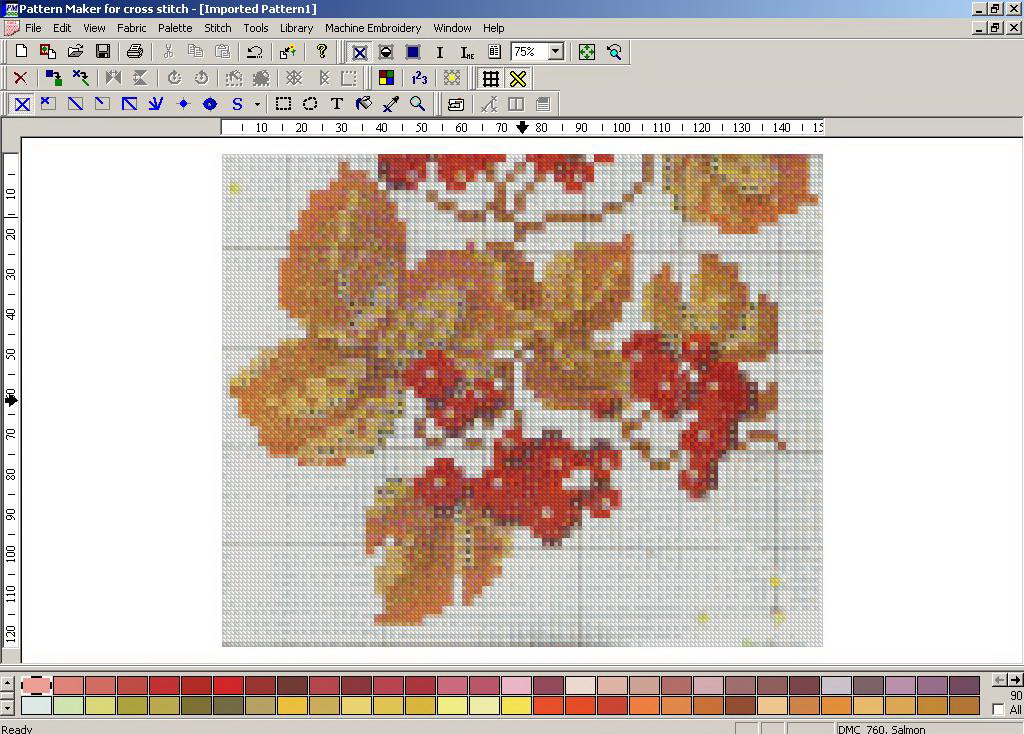Select the flood fill bucket tool
The image size is (1024, 734).
pos(364,104)
